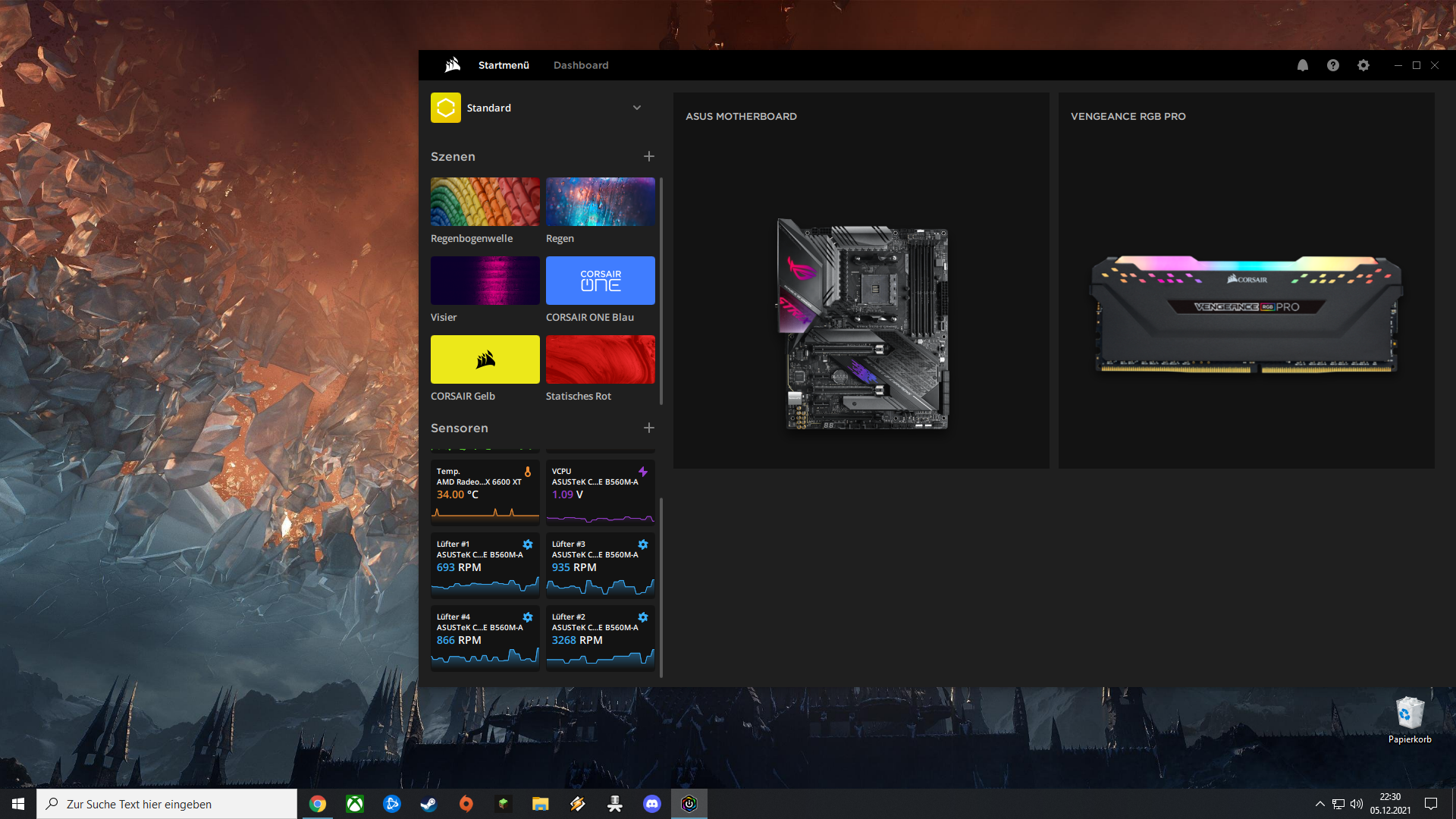Activate the Statisches Rot scene
The width and height of the screenshot is (1456, 819).
click(601, 359)
